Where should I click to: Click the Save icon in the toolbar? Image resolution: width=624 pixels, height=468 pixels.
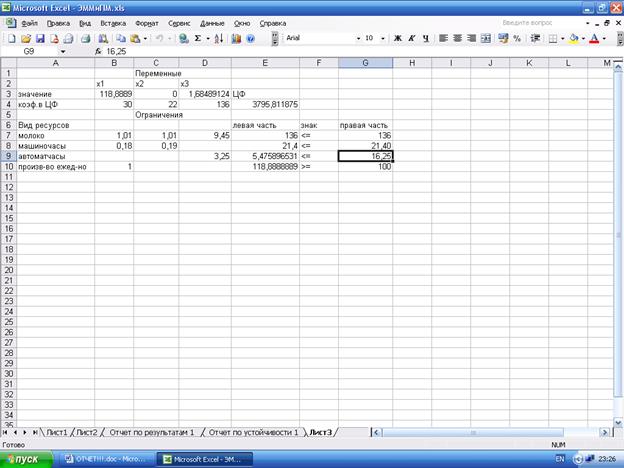point(40,38)
